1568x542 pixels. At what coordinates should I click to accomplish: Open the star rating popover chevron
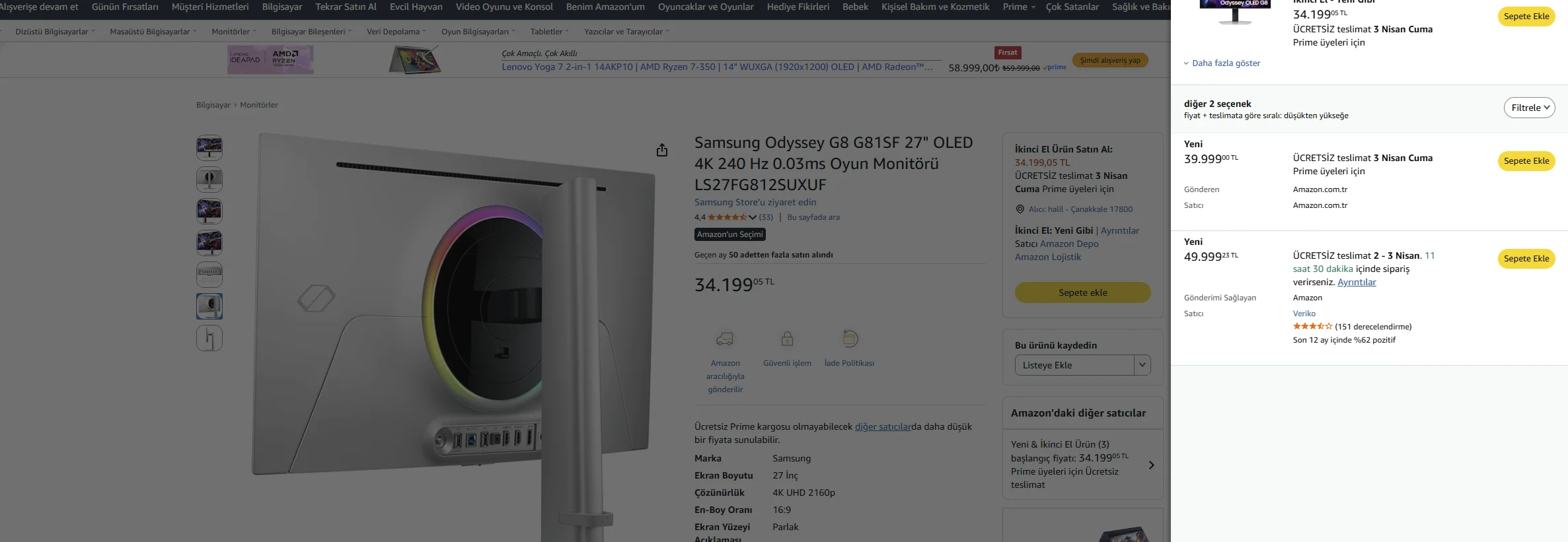coord(753,217)
